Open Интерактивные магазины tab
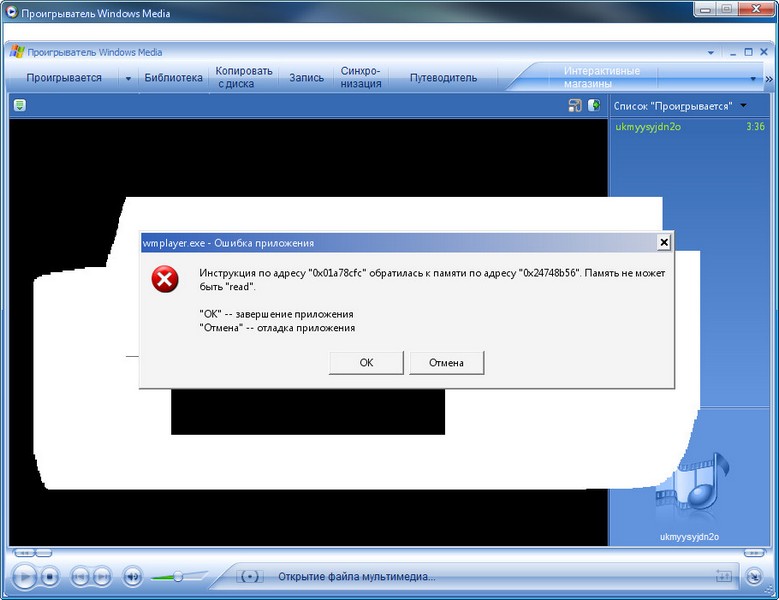Screen dimensions: 779x600 pyautogui.click(x=602, y=77)
